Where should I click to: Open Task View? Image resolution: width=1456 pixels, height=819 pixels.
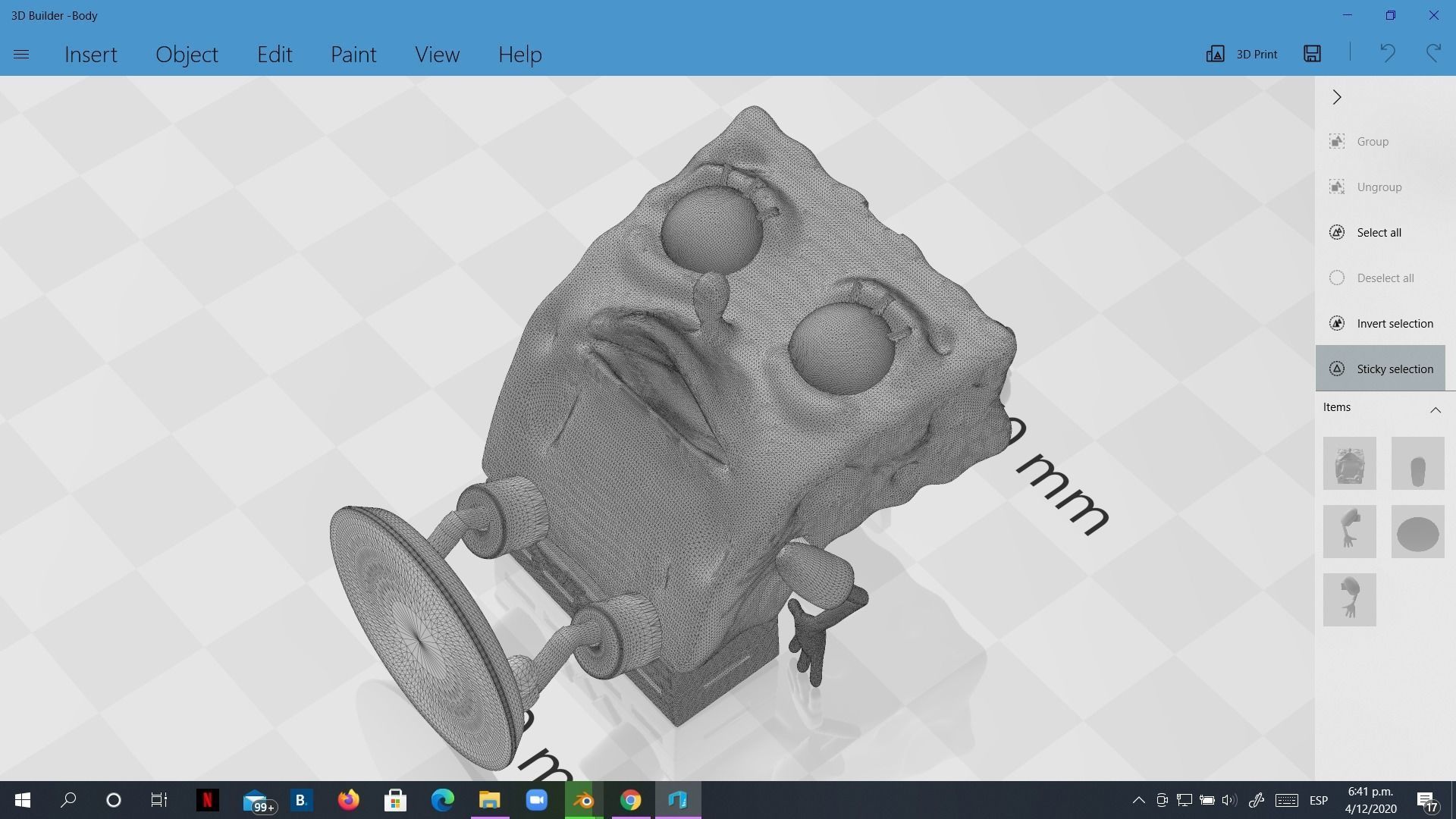coord(158,800)
